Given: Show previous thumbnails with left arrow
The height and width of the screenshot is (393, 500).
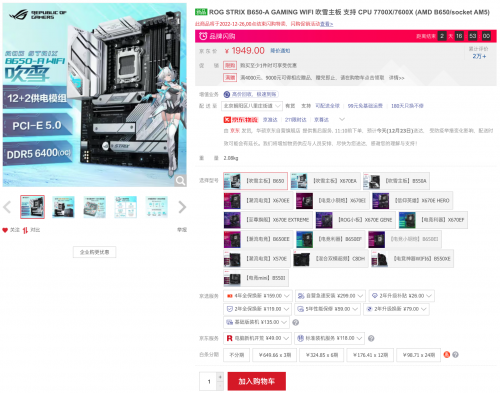Looking at the screenshot, I should 7,207.
